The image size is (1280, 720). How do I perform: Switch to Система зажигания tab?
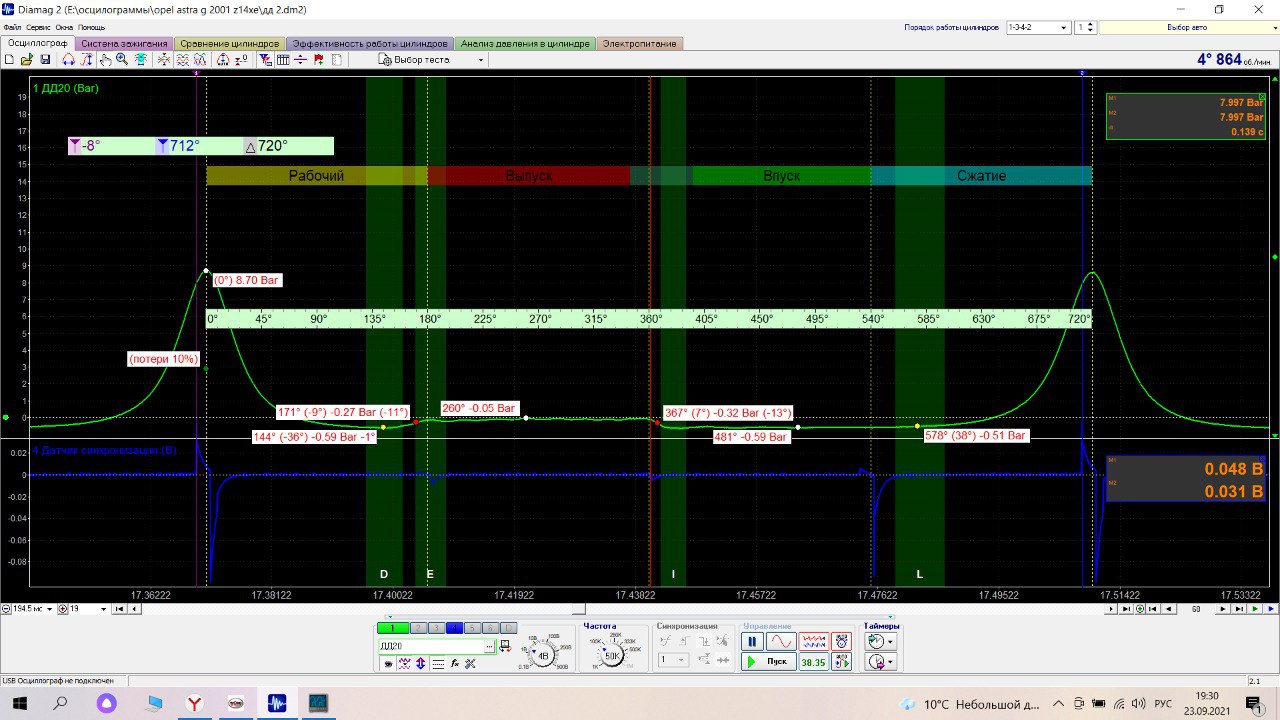[x=124, y=44]
